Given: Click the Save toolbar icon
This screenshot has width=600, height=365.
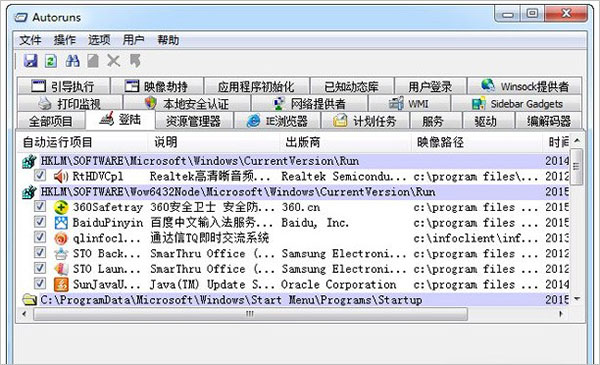Looking at the screenshot, I should click(31, 61).
